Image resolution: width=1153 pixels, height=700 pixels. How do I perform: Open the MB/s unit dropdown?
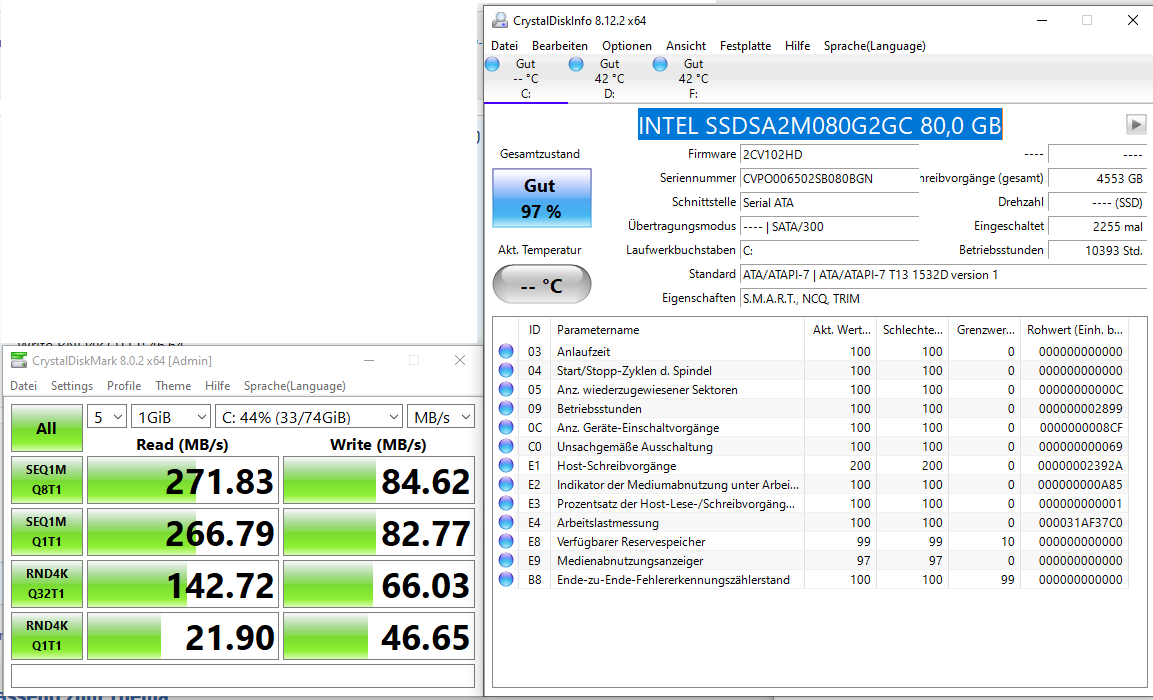[441, 417]
